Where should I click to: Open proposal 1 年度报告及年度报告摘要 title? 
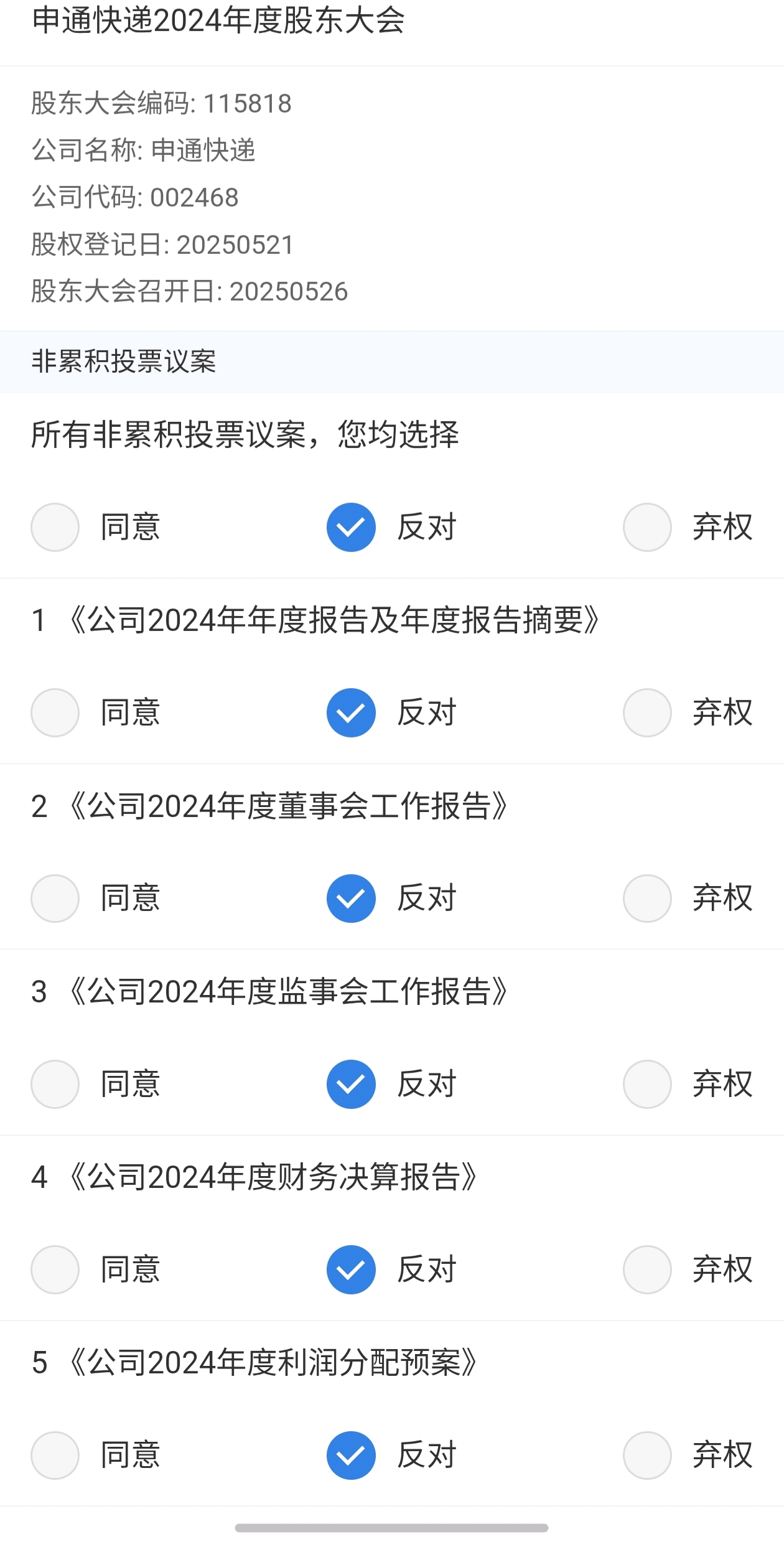(334, 620)
